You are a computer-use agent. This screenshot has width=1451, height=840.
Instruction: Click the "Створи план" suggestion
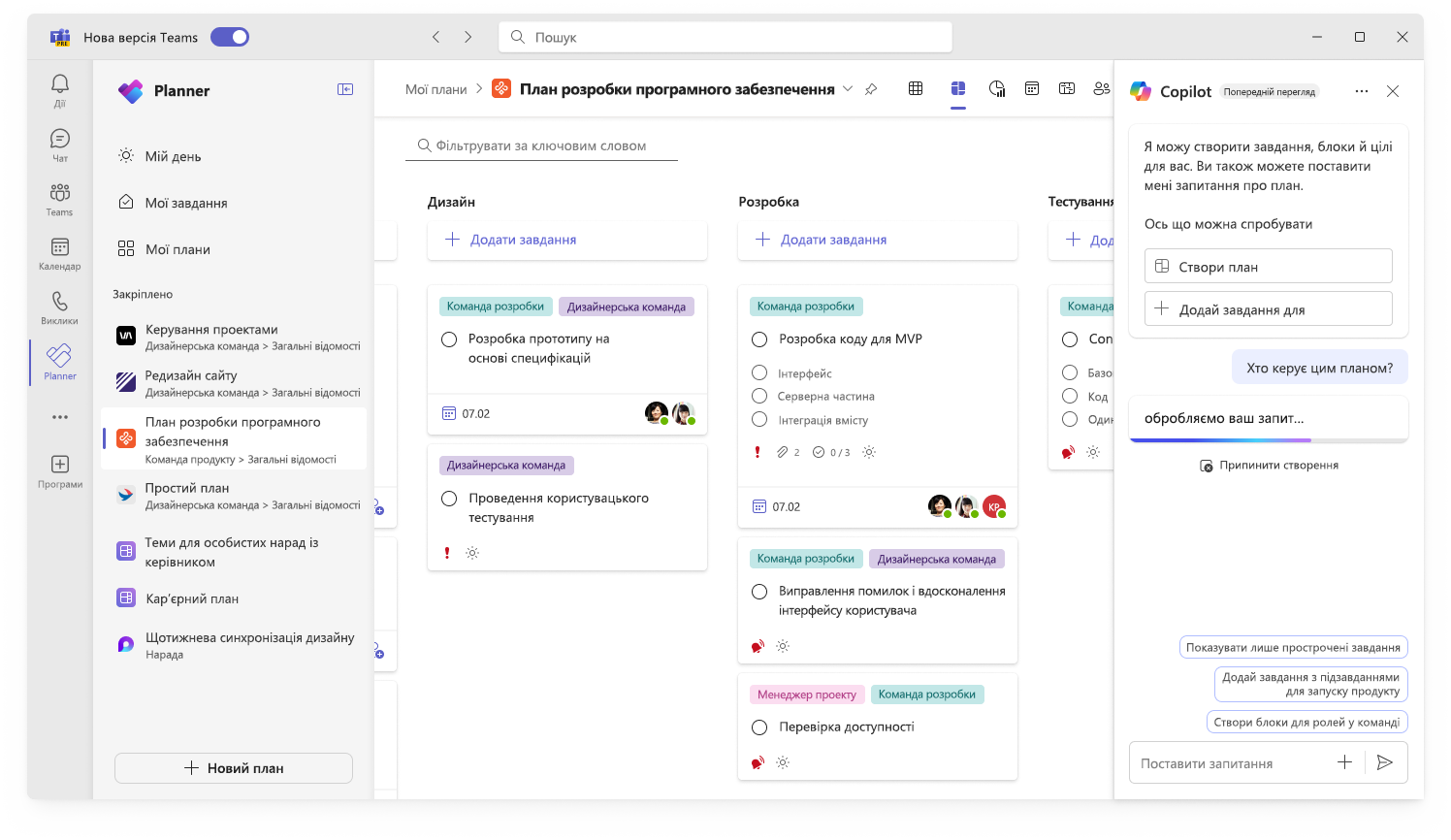(1269, 266)
